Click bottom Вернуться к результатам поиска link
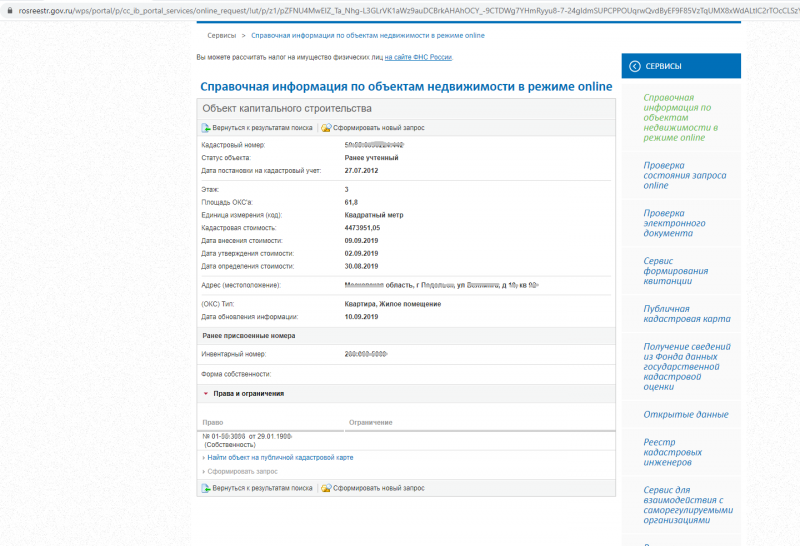Viewport: 800px width, 546px height. 262,488
